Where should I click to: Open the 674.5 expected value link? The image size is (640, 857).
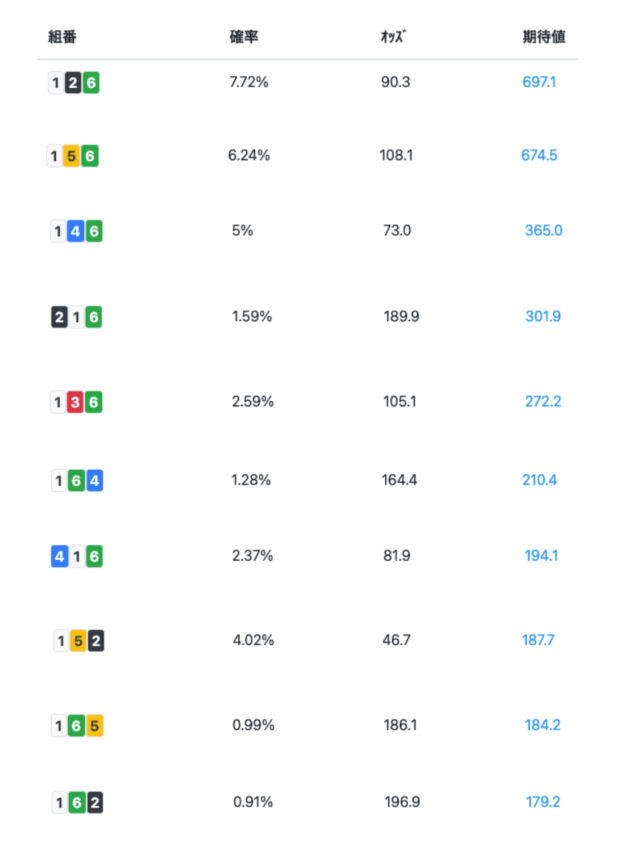[539, 155]
